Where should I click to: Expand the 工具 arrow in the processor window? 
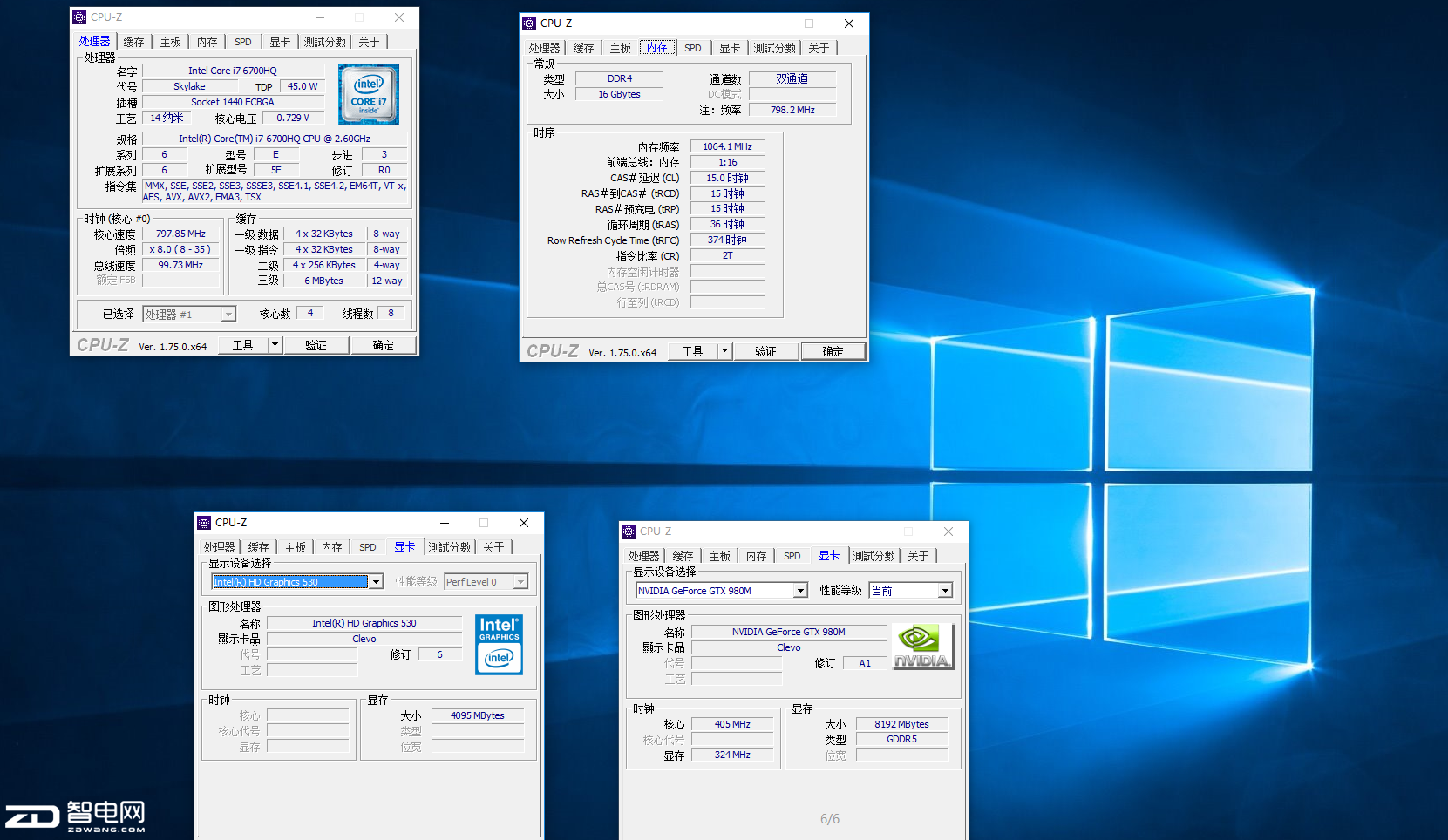click(x=275, y=345)
